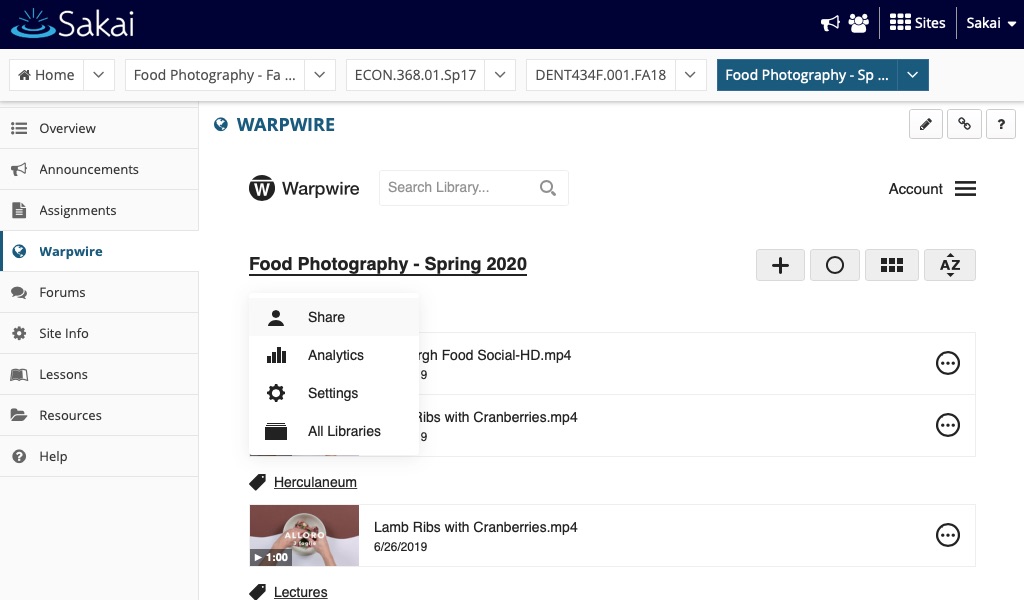
Task: Select the Food Photography - Sp site tab
Action: point(807,75)
